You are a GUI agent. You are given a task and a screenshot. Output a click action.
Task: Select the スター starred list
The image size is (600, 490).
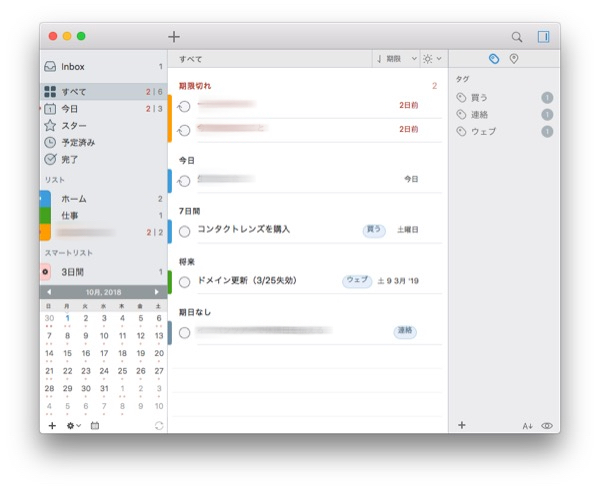coord(73,125)
